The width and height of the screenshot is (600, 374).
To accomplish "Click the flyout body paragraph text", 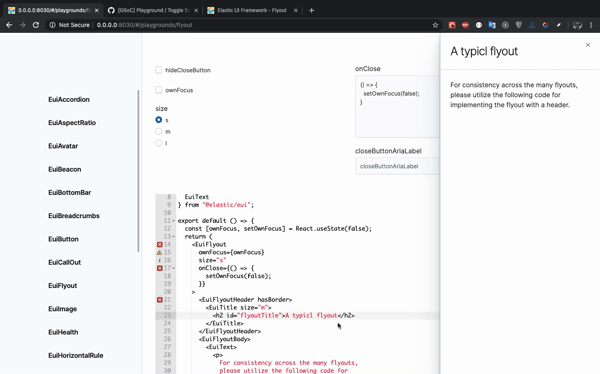I will click(x=514, y=95).
